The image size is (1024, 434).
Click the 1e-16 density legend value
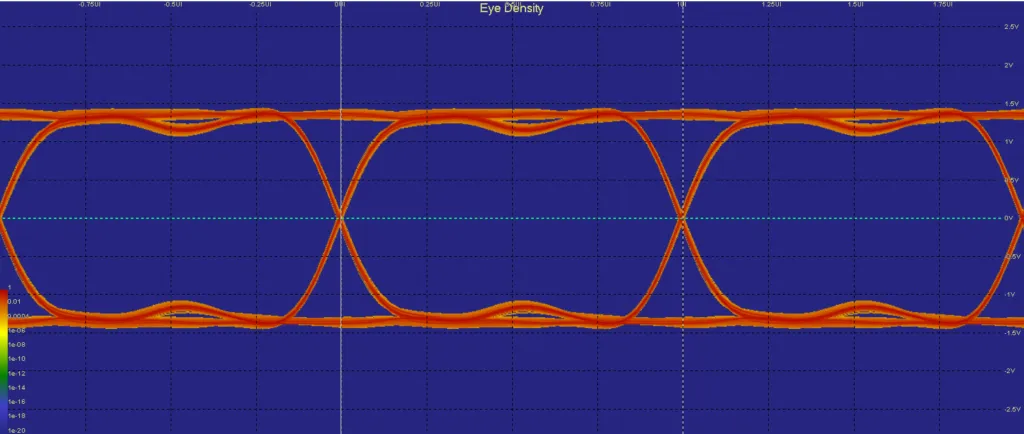[16, 402]
